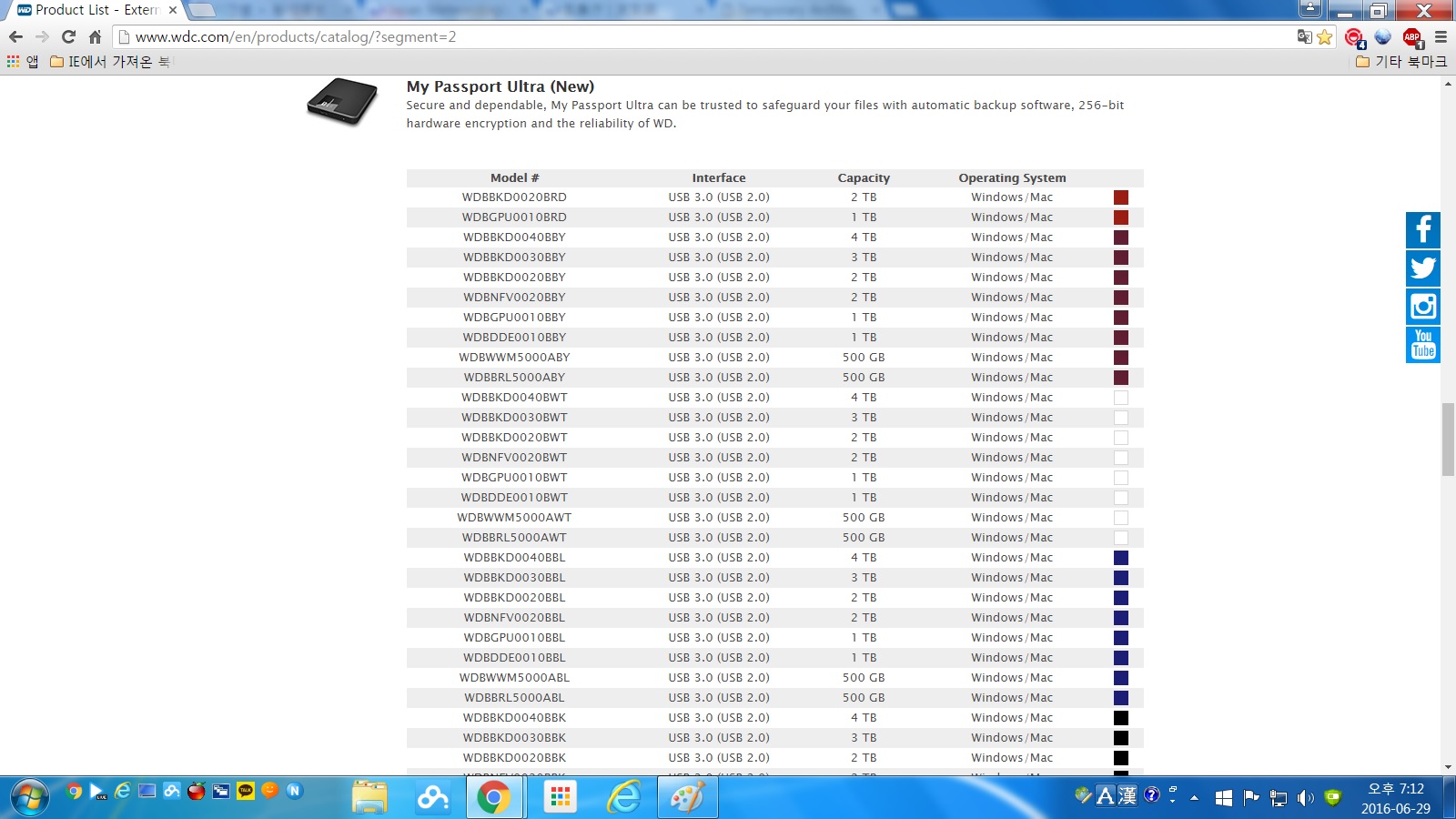
Task: Open the red extension with badge 4
Action: tap(1355, 37)
